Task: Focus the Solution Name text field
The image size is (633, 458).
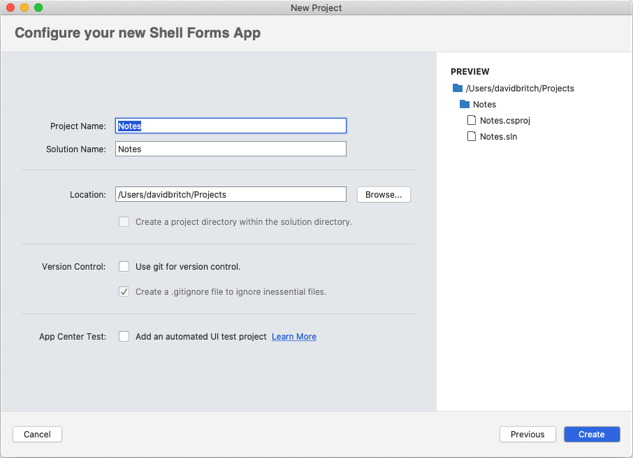Action: tap(230, 149)
